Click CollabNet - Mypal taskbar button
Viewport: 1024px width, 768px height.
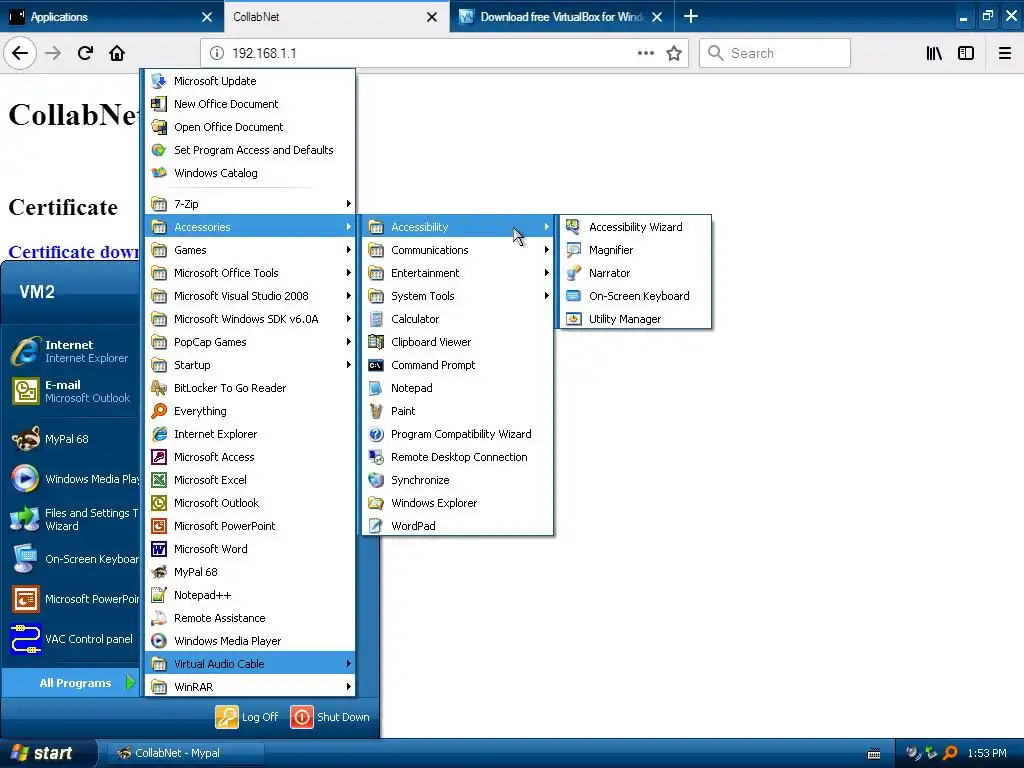click(x=186, y=753)
